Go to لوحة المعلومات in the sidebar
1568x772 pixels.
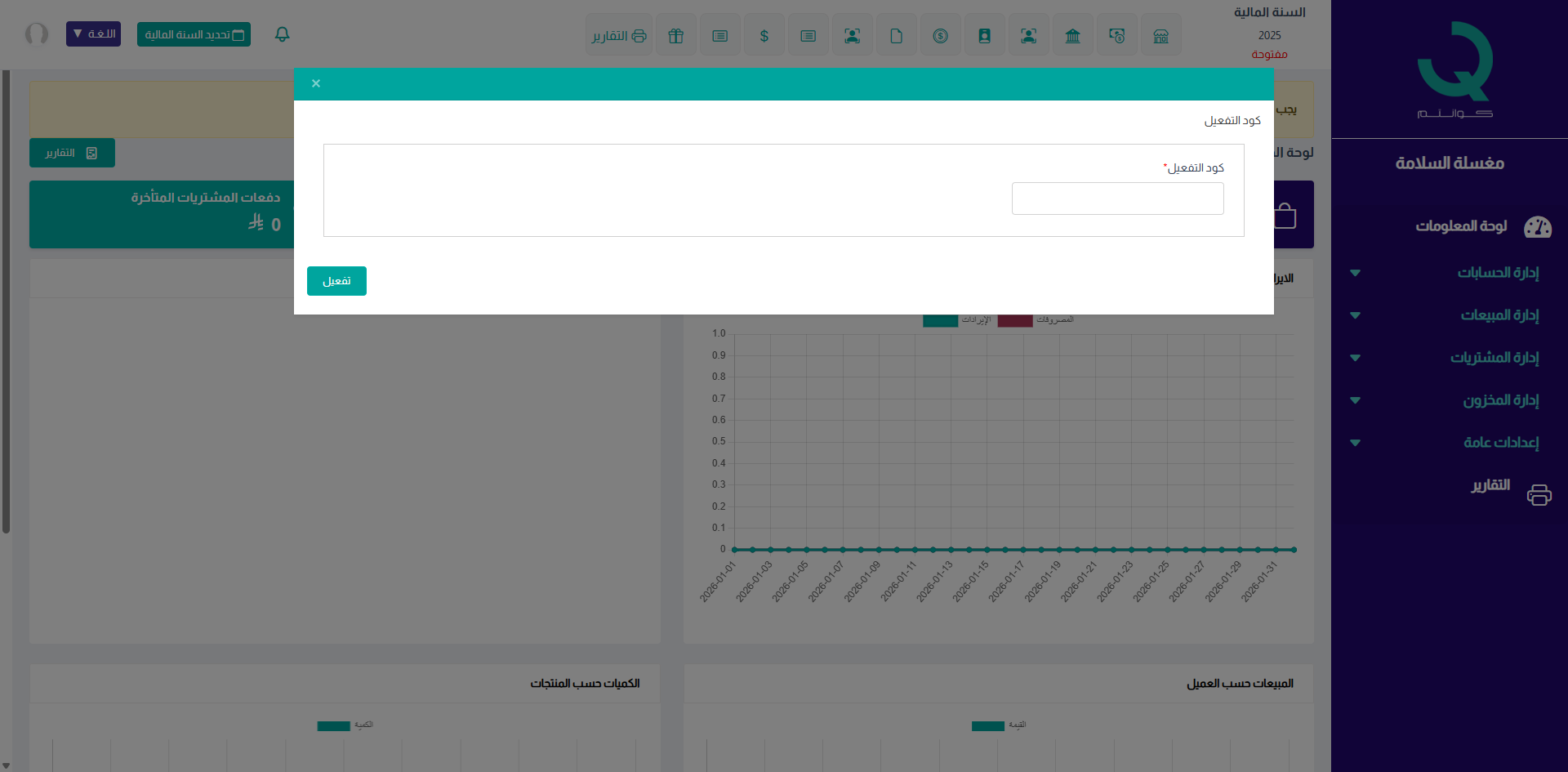1461,226
